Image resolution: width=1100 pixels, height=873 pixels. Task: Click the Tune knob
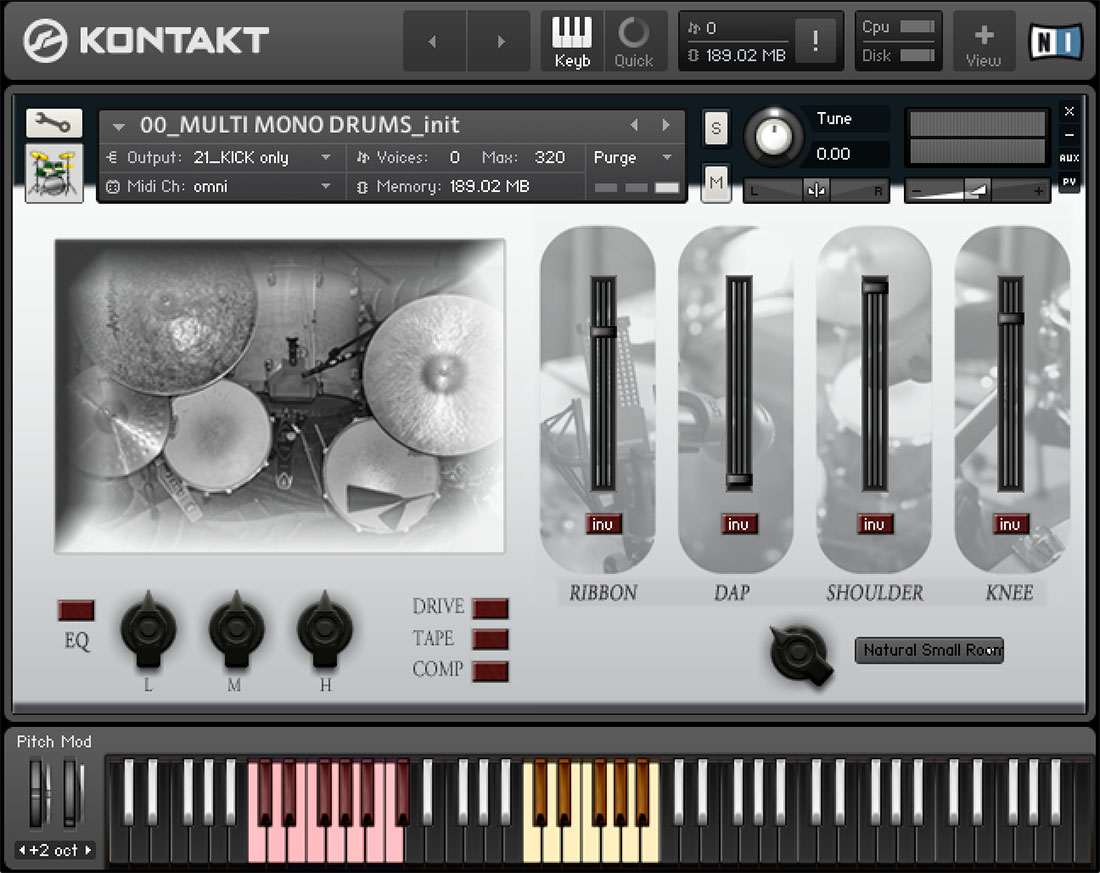(x=773, y=135)
